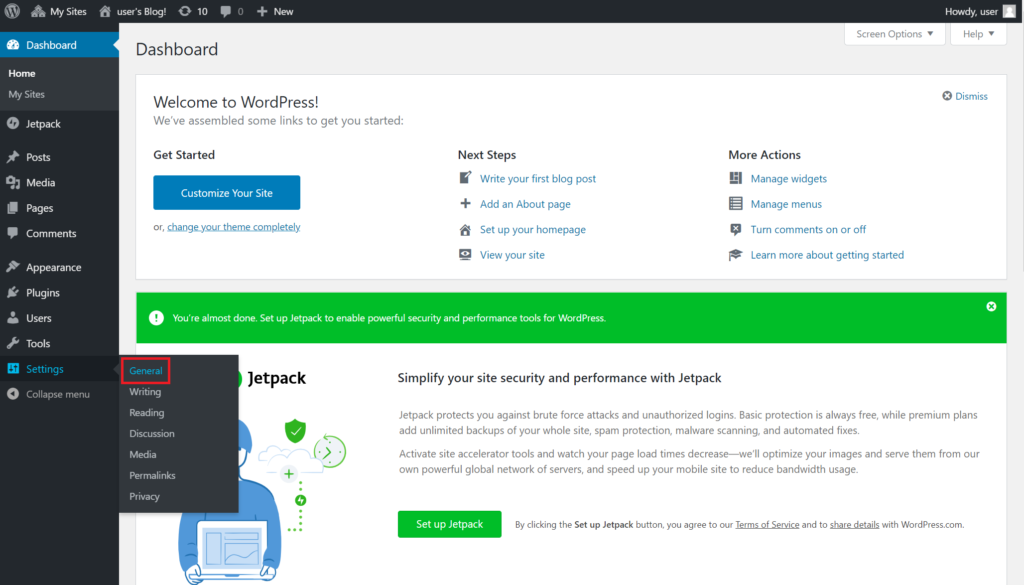Click the WordPress logo in admin bar
This screenshot has height=585, width=1024.
(x=12, y=11)
